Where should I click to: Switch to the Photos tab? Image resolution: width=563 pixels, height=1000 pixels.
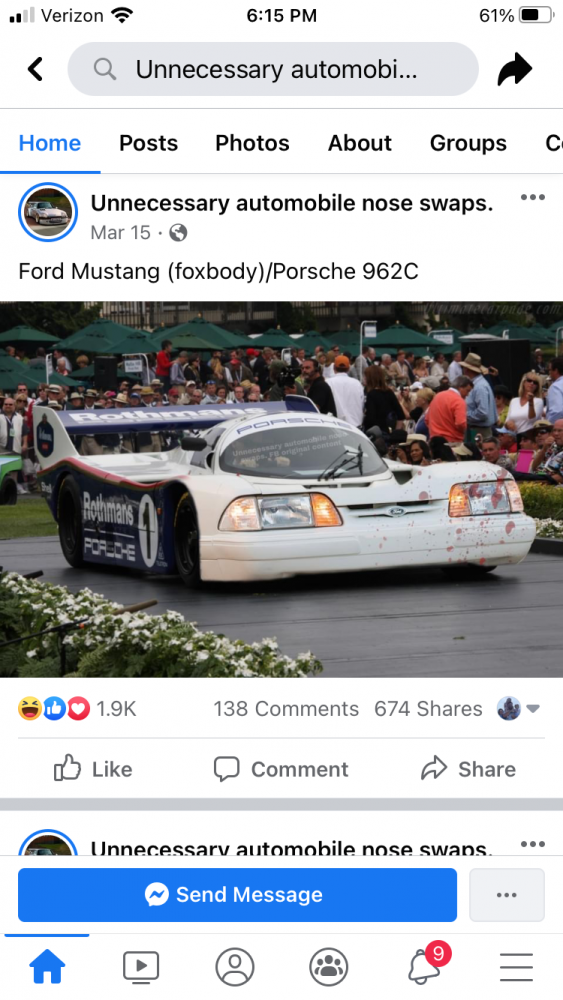pyautogui.click(x=252, y=143)
